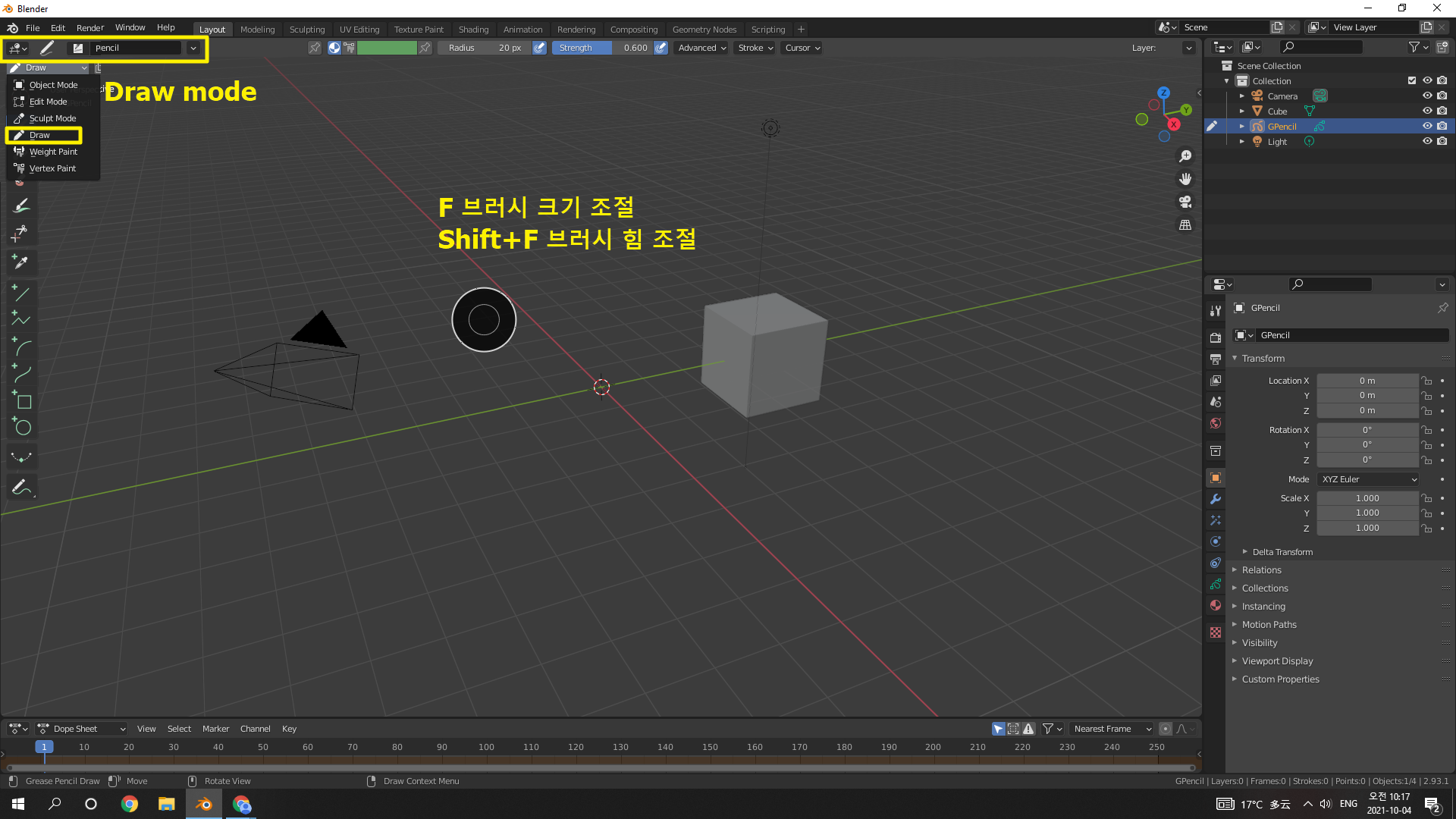
Task: Hide the Cube in viewport
Action: [x=1427, y=111]
